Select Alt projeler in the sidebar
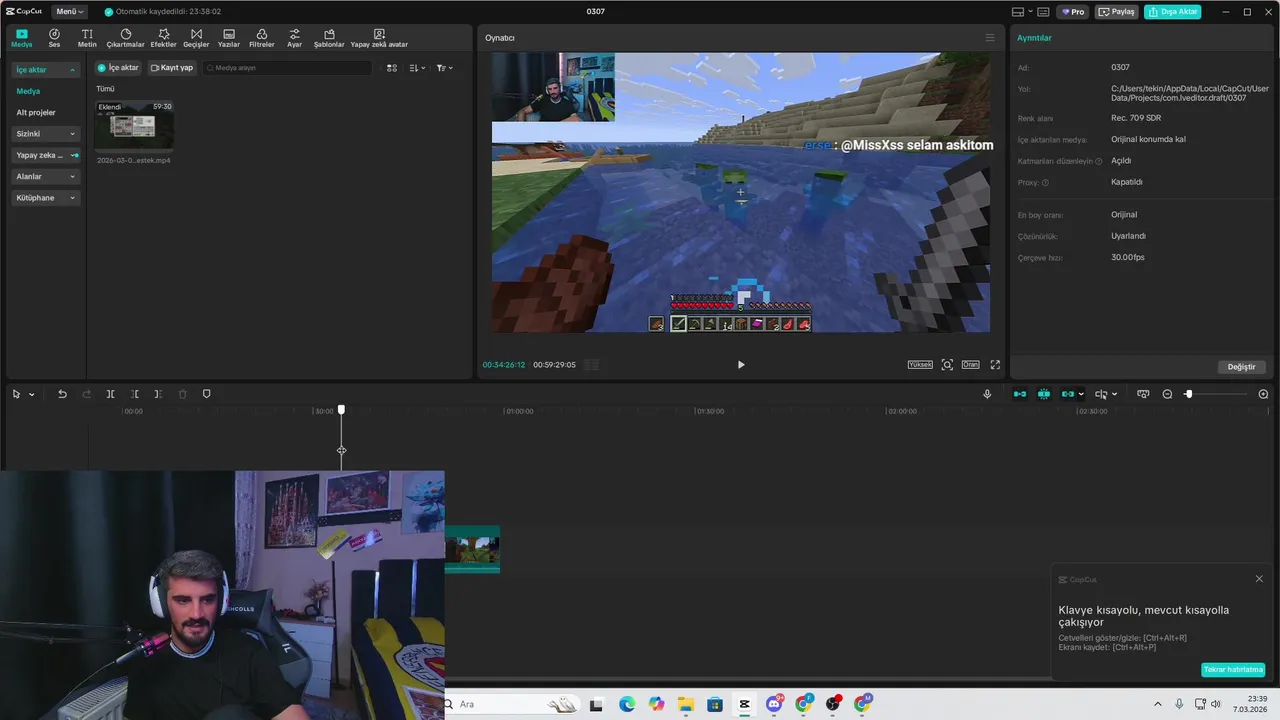Image resolution: width=1280 pixels, height=720 pixels. click(36, 112)
